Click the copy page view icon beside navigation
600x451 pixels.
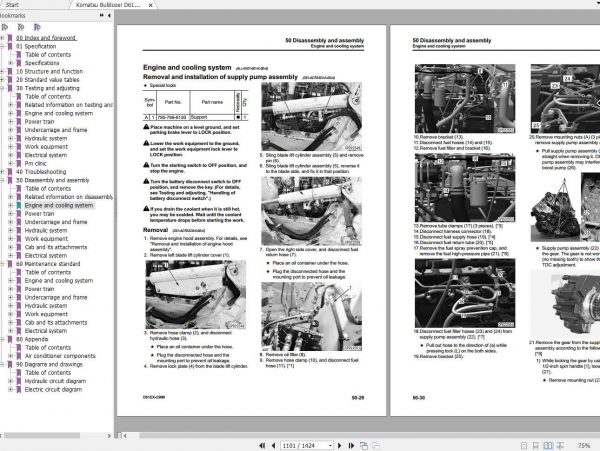coord(364,446)
